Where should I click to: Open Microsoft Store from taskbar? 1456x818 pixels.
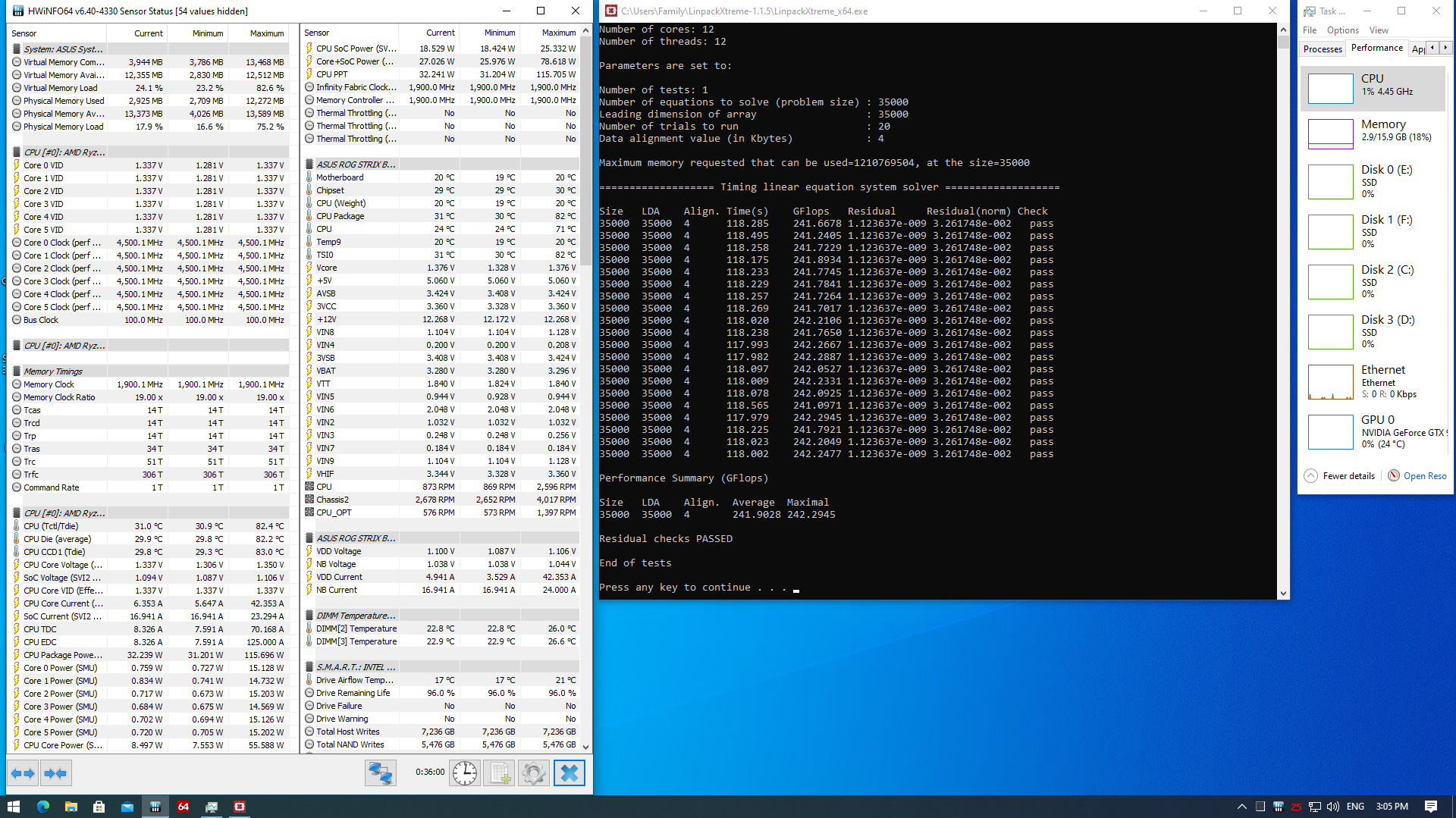click(99, 807)
